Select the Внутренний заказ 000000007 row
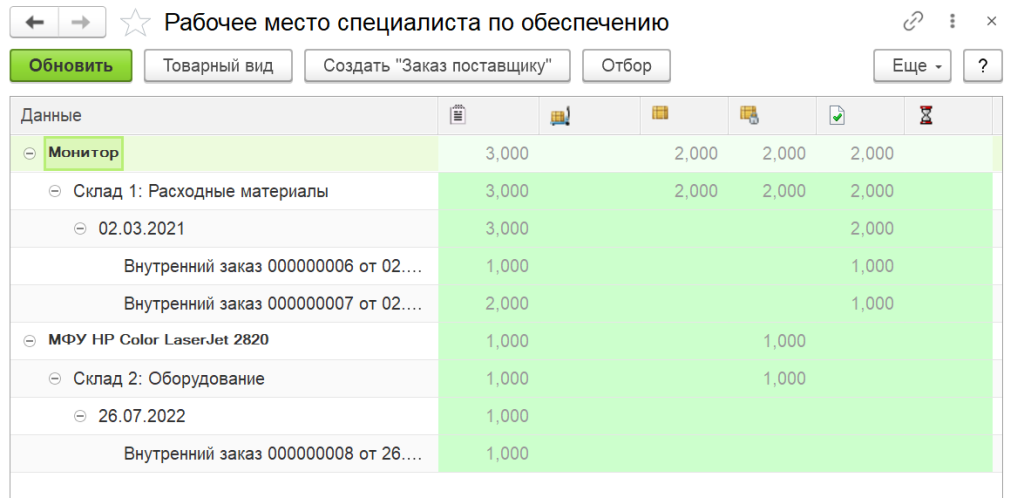Image resolution: width=1024 pixels, height=498 pixels. pos(273,303)
